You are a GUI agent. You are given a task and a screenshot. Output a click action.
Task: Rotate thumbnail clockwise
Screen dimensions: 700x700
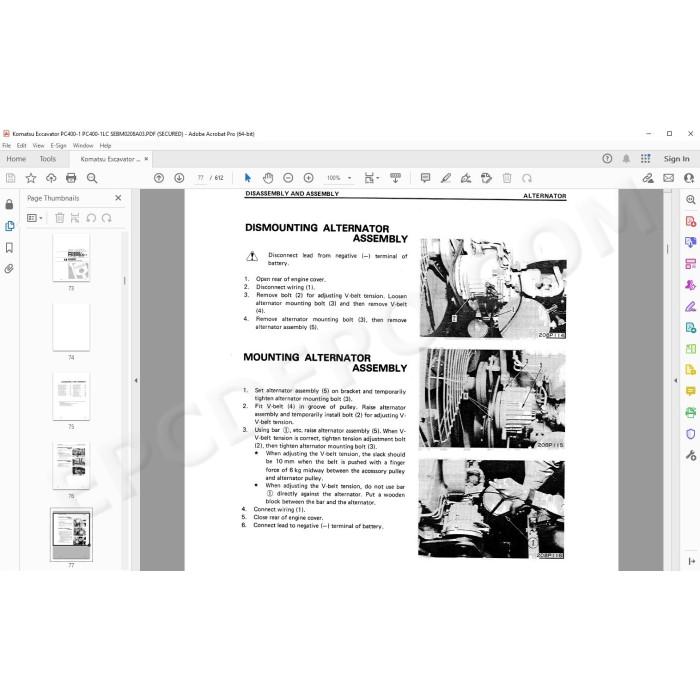click(106, 218)
